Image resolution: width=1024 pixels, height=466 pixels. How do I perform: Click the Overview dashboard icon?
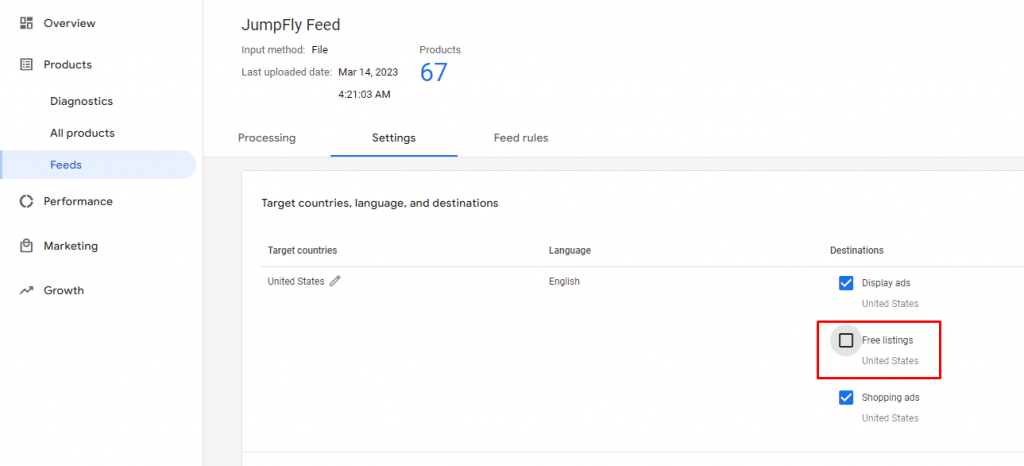click(x=27, y=23)
